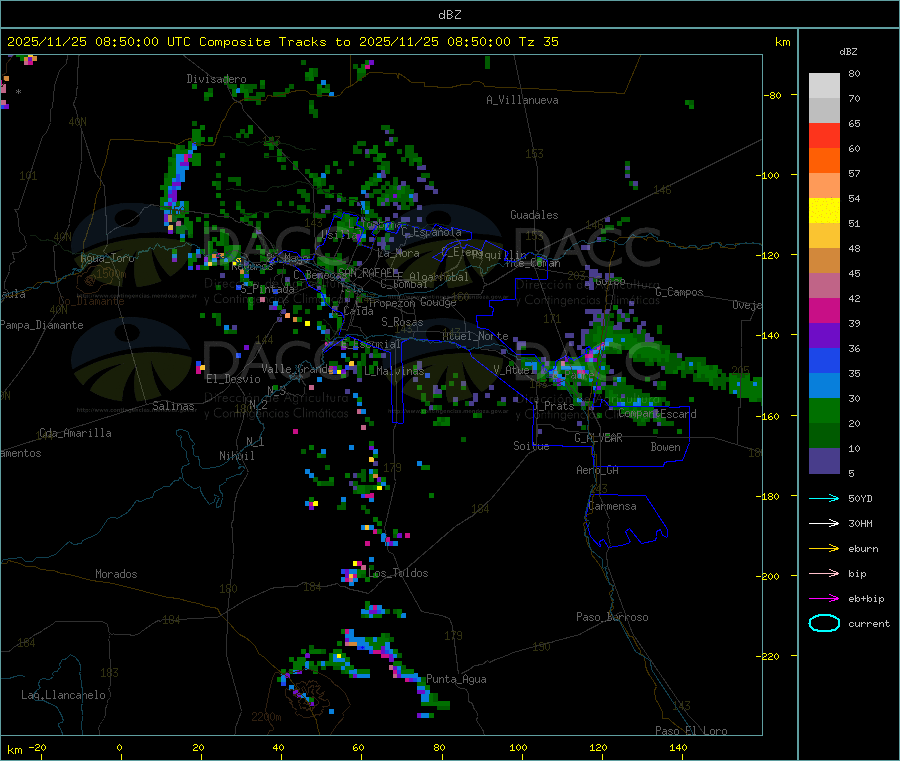Click the magenta eb+bip arrow in legend
This screenshot has width=900, height=761.
[x=824, y=599]
